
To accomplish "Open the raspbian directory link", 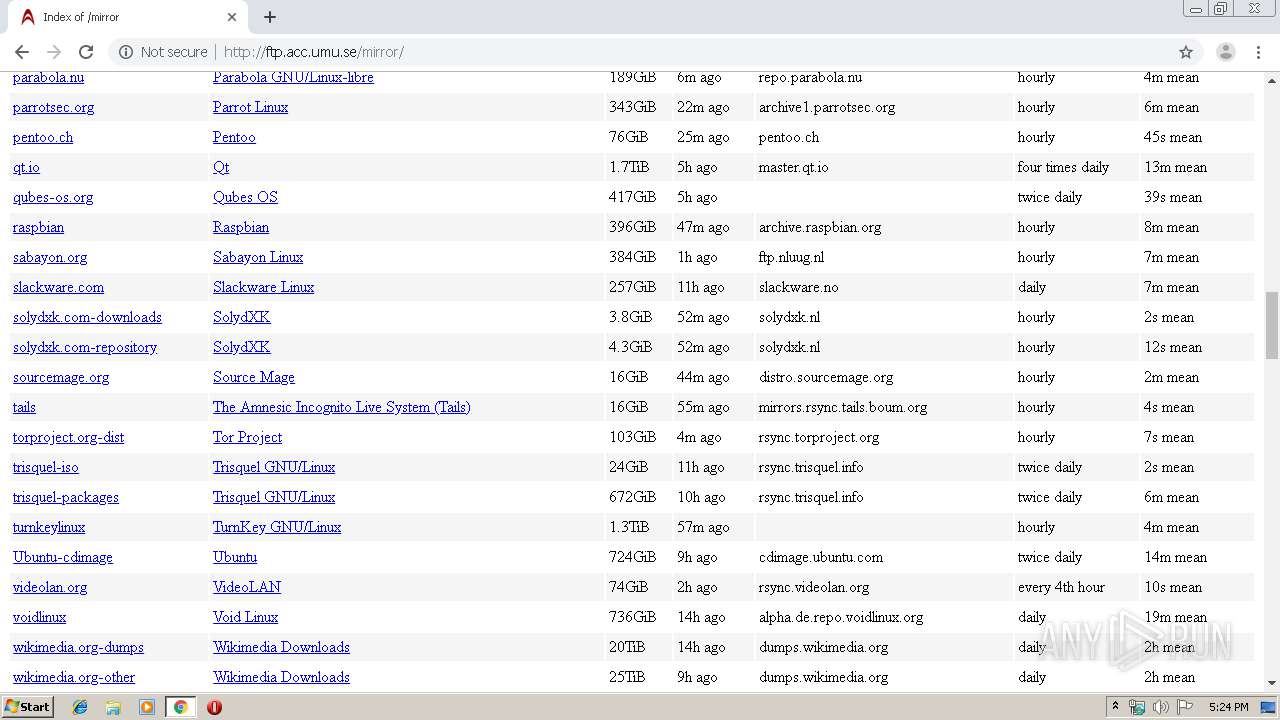I will tap(38, 227).
